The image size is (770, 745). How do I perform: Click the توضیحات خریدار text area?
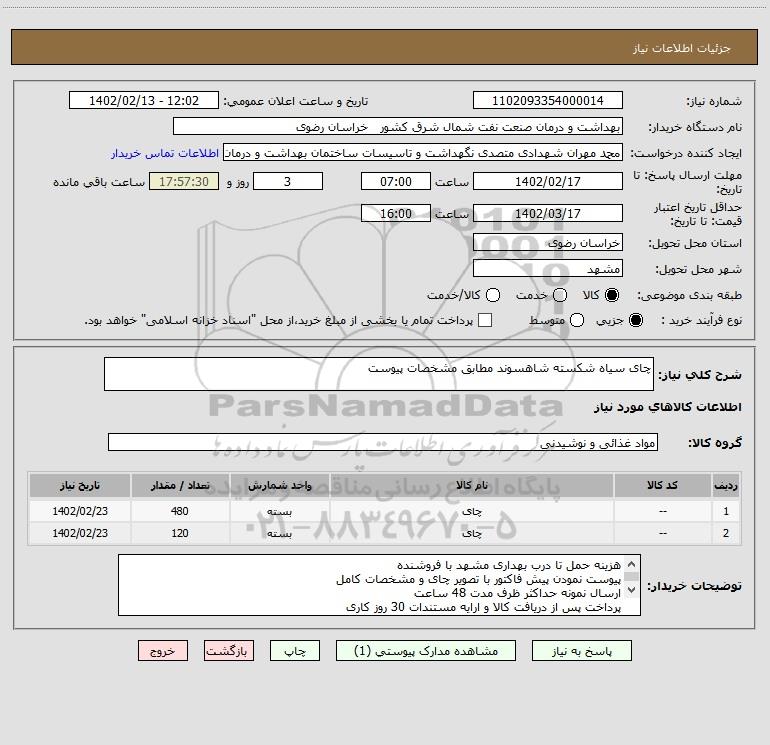click(379, 585)
